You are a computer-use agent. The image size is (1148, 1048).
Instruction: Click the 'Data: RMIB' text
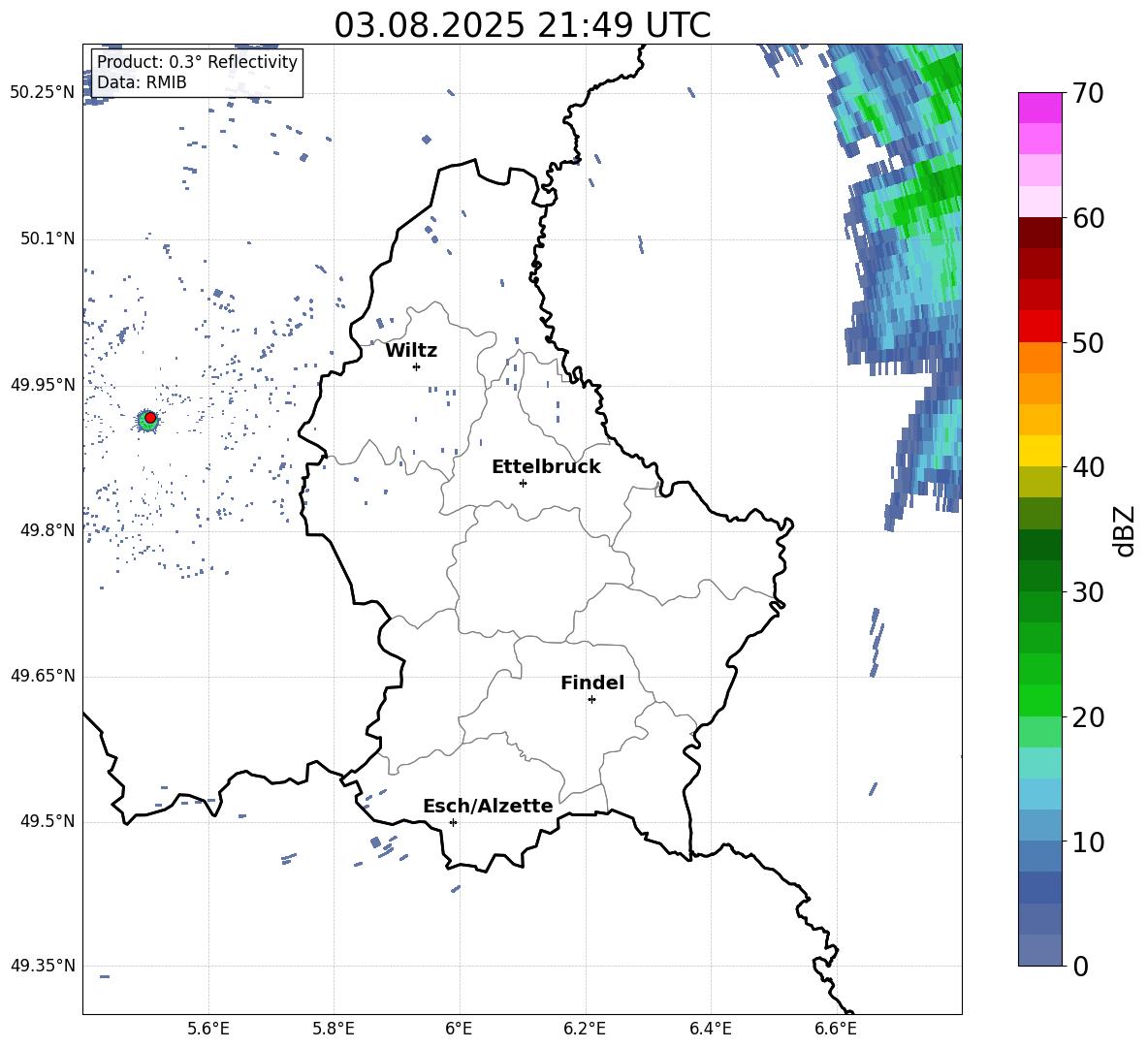(x=142, y=82)
